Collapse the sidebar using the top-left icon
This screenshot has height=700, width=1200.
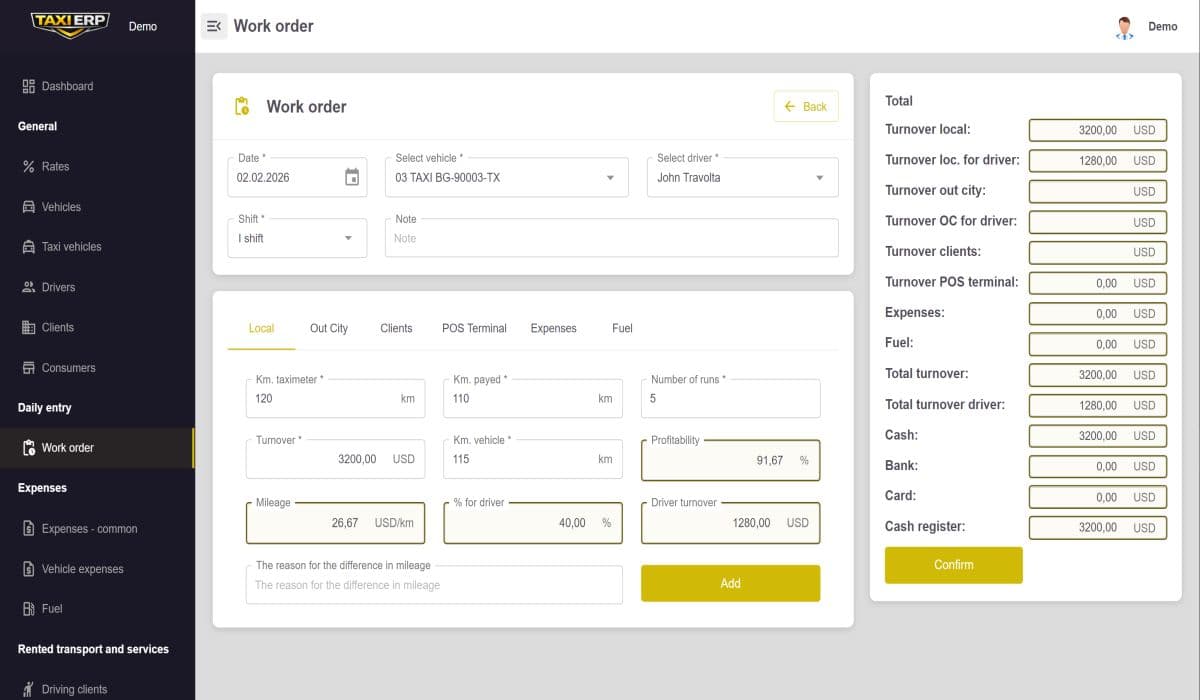214,26
